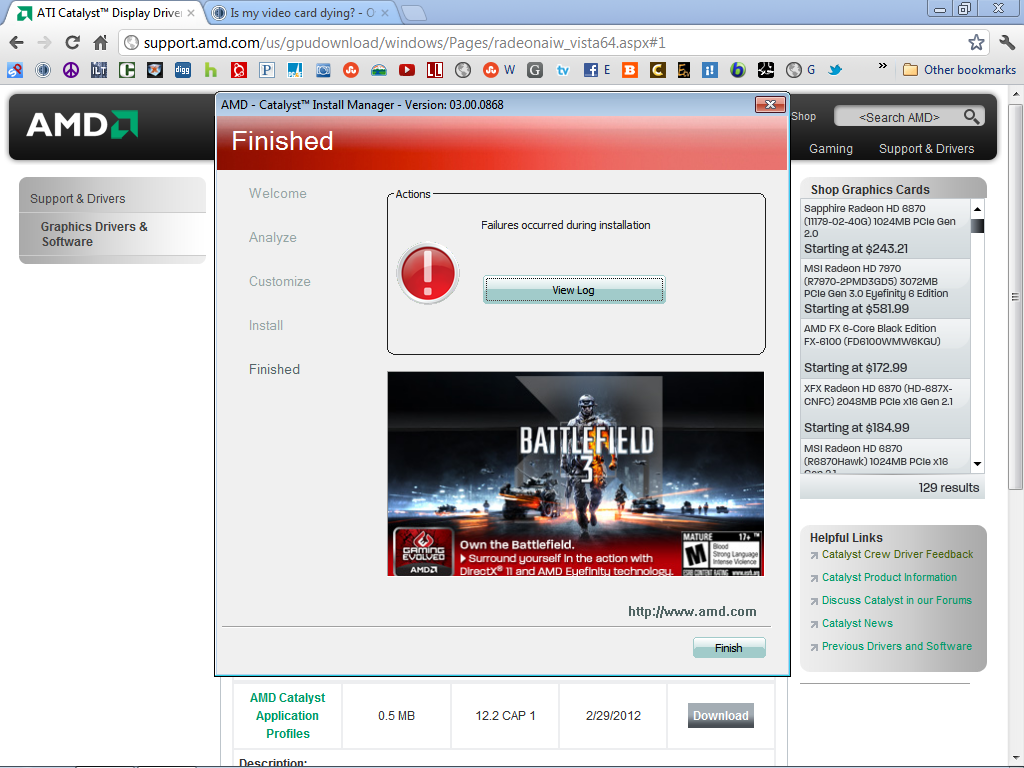Open the Shop menu item
This screenshot has width=1024, height=768.
pos(803,116)
